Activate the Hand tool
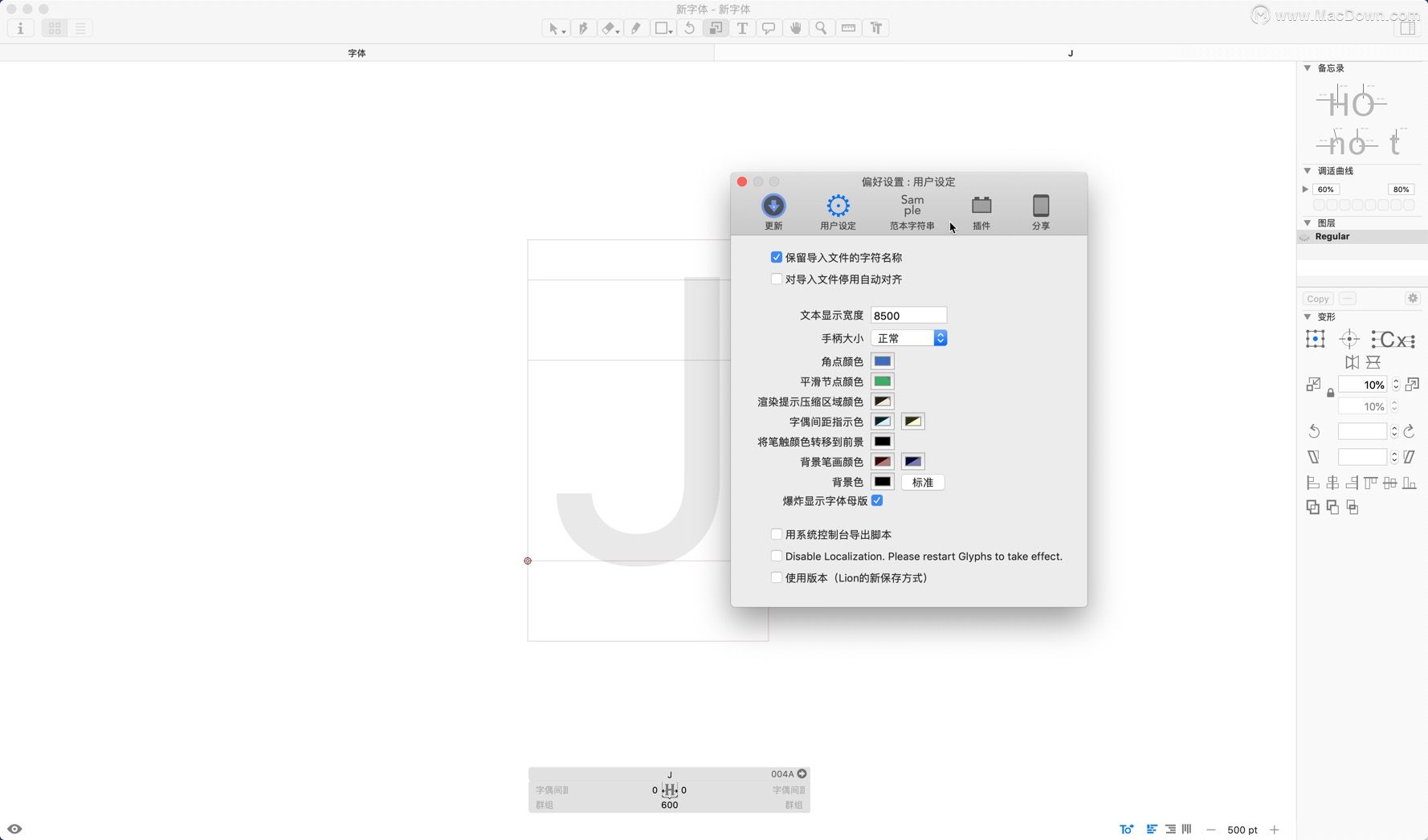This screenshot has width=1428, height=840. pyautogui.click(x=795, y=27)
